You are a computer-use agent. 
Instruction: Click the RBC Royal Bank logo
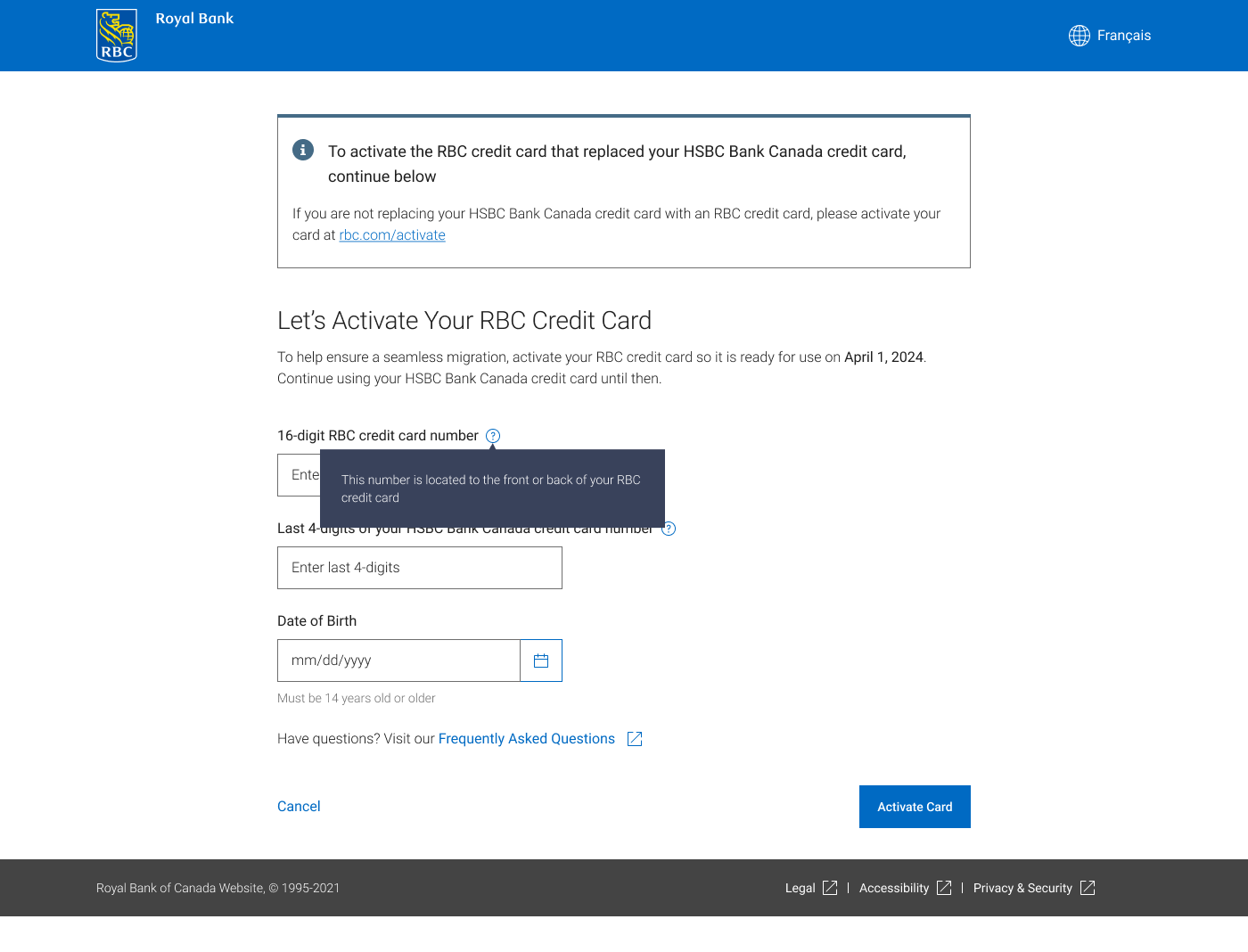coord(165,36)
